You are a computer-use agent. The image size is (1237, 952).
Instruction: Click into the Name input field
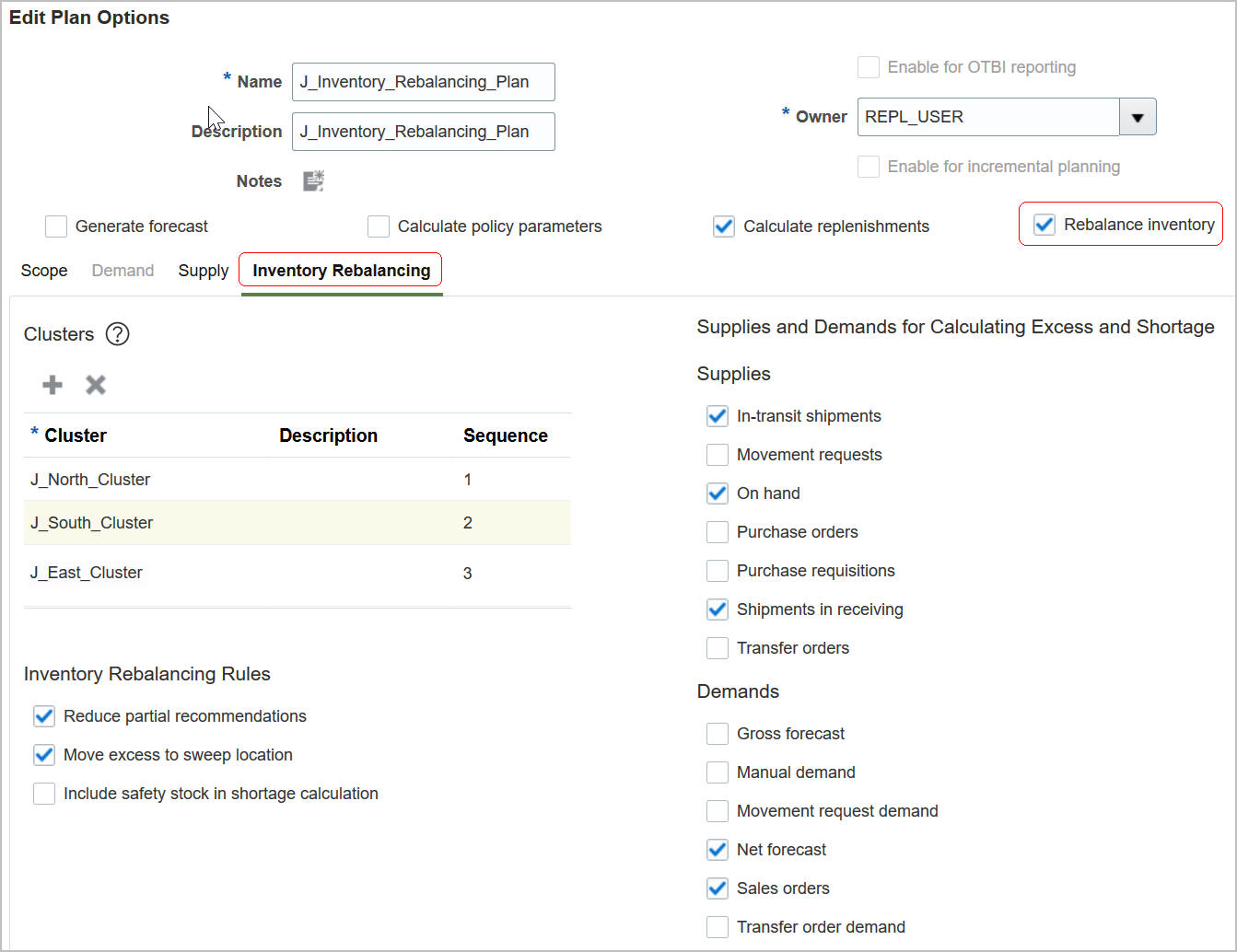pos(423,82)
